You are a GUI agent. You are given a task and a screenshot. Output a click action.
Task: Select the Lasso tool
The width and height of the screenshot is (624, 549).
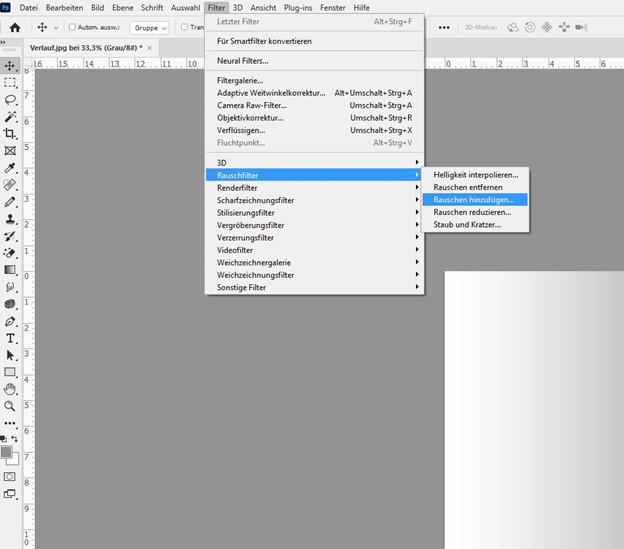(10, 99)
